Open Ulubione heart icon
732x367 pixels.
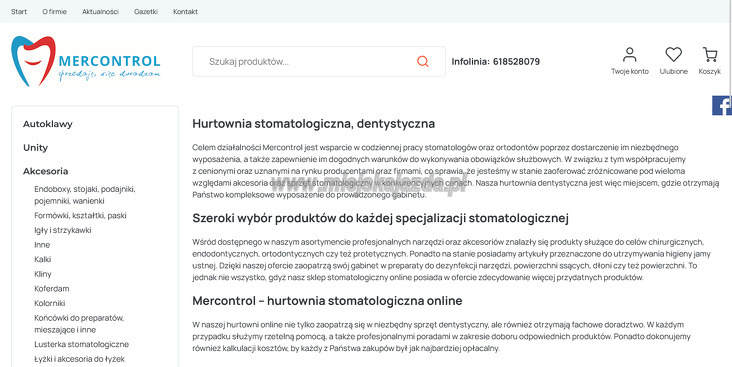coord(673,55)
